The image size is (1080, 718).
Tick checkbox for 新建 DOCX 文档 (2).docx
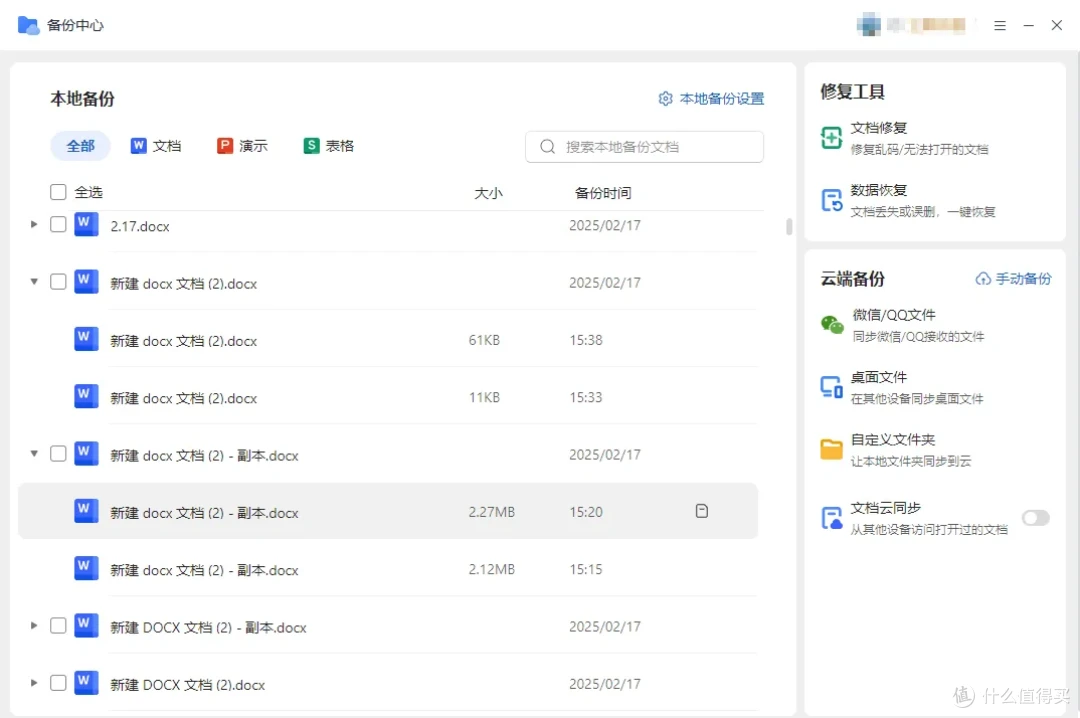point(59,683)
